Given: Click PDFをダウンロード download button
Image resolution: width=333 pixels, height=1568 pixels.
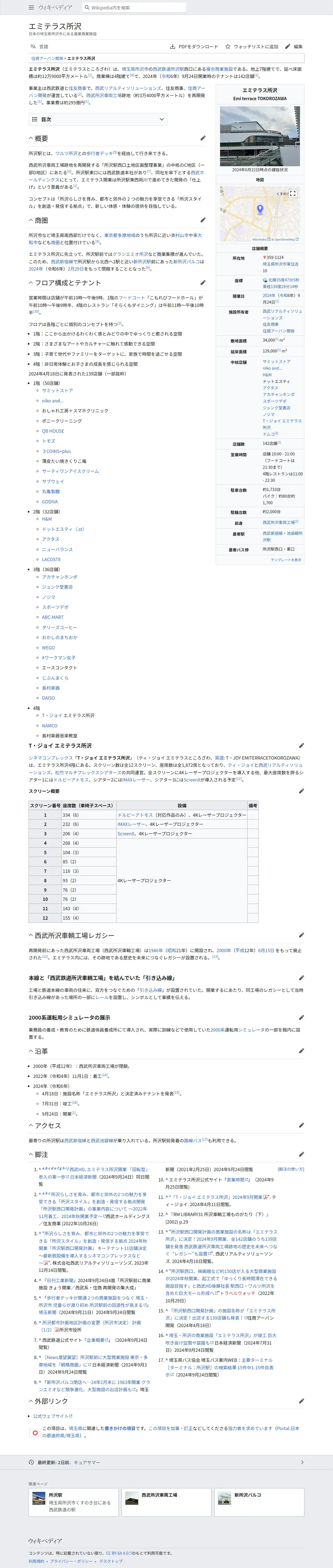Looking at the screenshot, I should [x=194, y=46].
